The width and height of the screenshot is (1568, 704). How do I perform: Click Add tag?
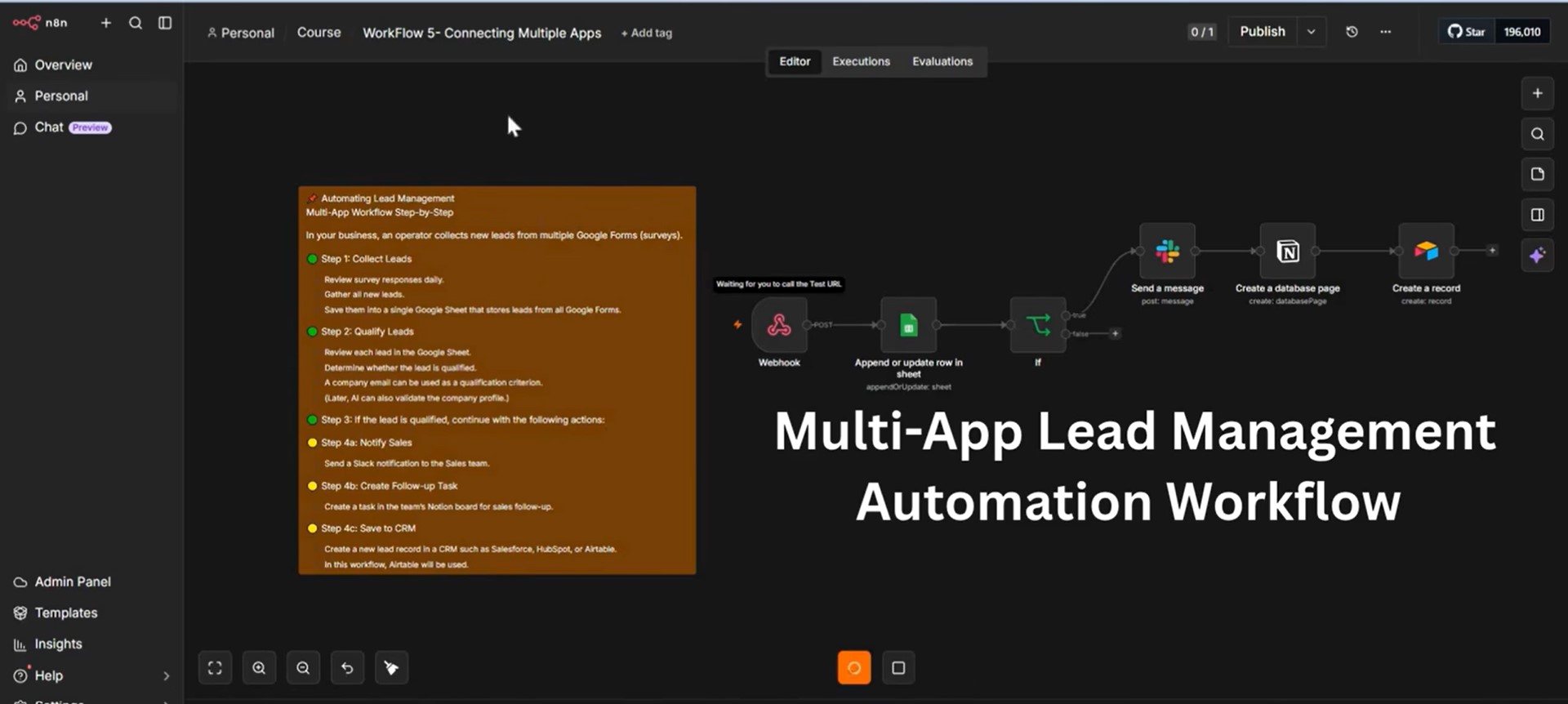coord(646,33)
